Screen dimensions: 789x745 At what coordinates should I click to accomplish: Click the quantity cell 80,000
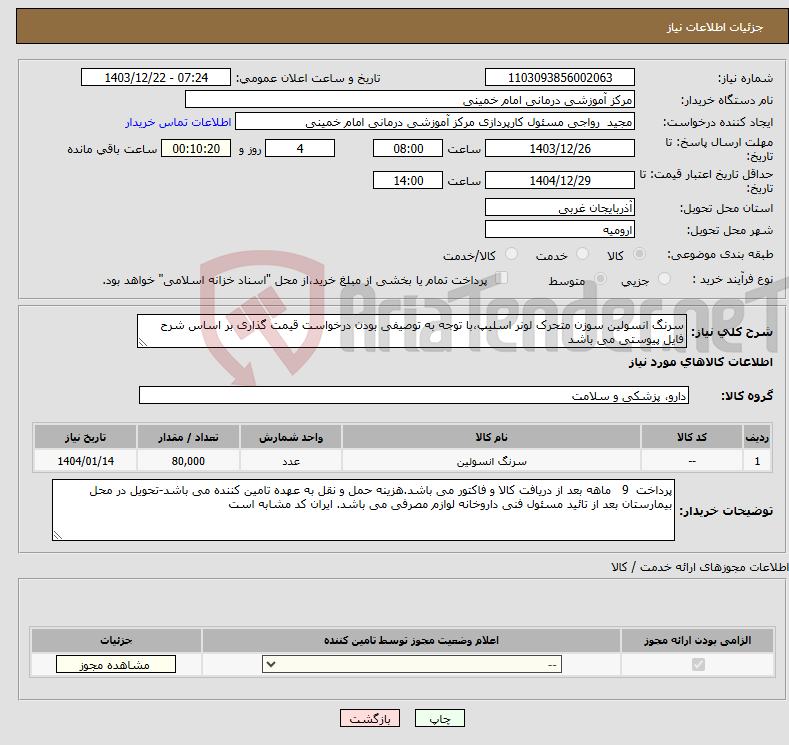(188, 461)
